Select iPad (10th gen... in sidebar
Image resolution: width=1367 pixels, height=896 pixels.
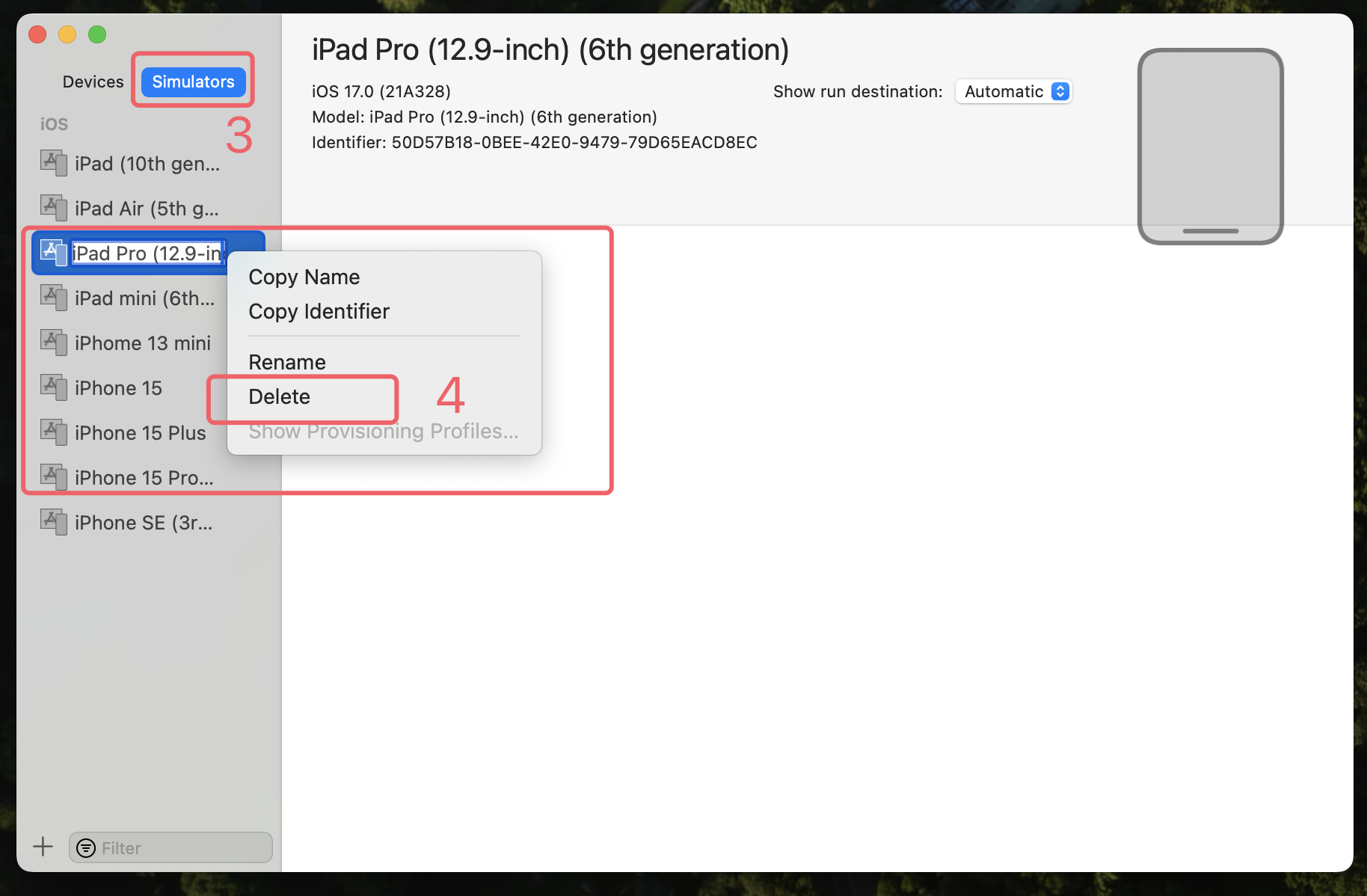pos(148,163)
